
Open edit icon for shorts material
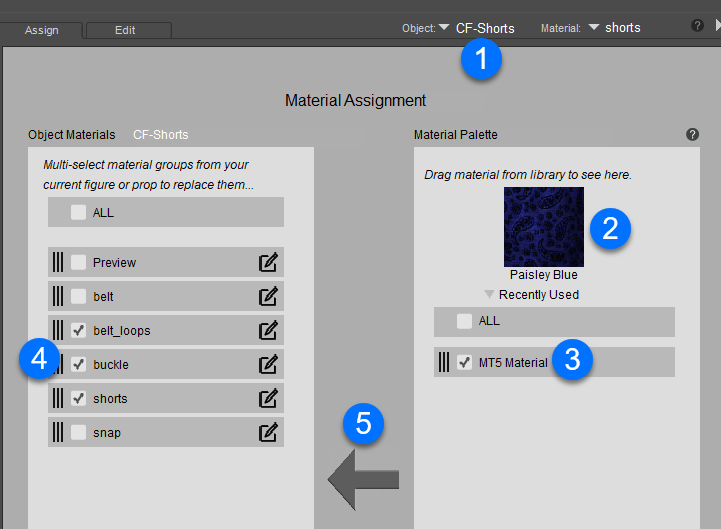[x=268, y=399]
